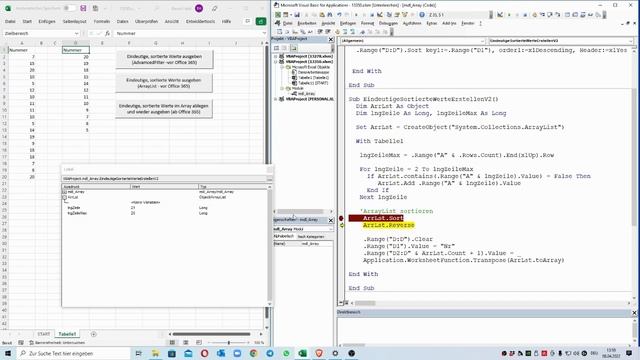Click the fx insert function icon
The height and width of the screenshot is (360, 640).
point(107,33)
